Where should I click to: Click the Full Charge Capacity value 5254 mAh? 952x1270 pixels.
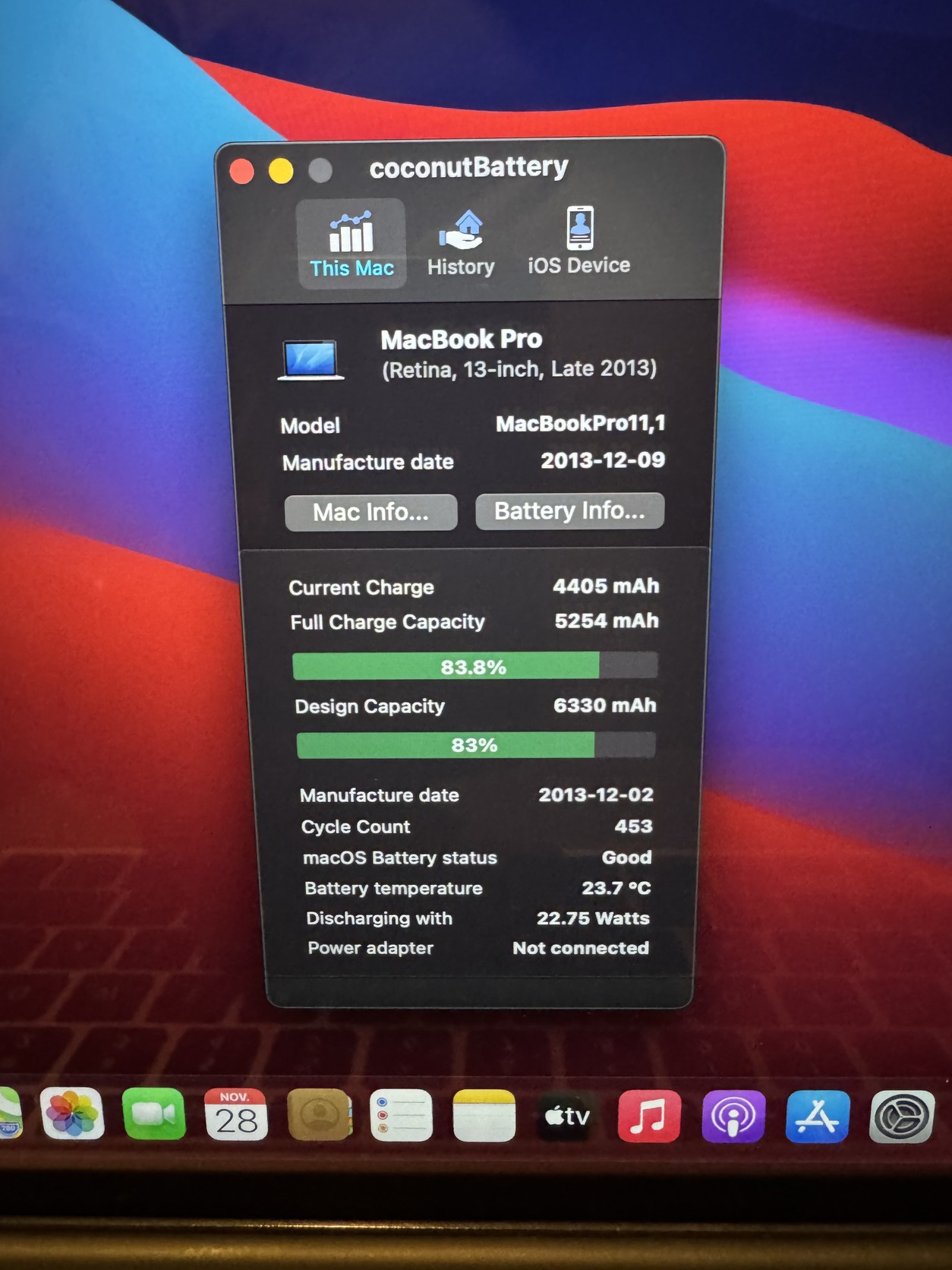point(607,621)
